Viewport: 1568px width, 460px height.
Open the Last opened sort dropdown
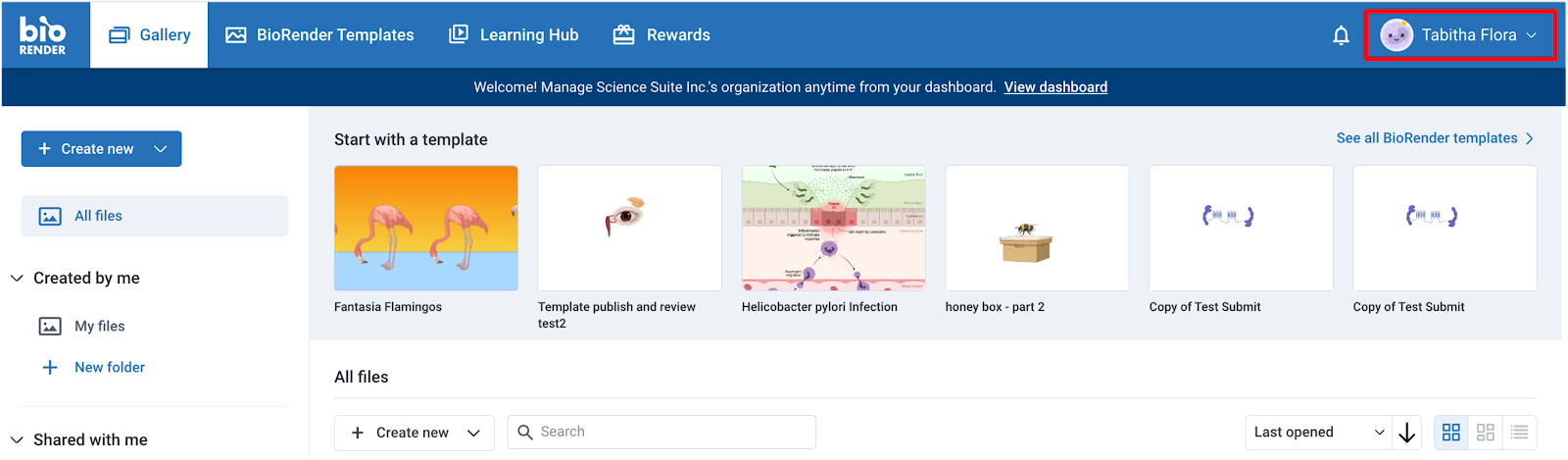click(x=1318, y=433)
